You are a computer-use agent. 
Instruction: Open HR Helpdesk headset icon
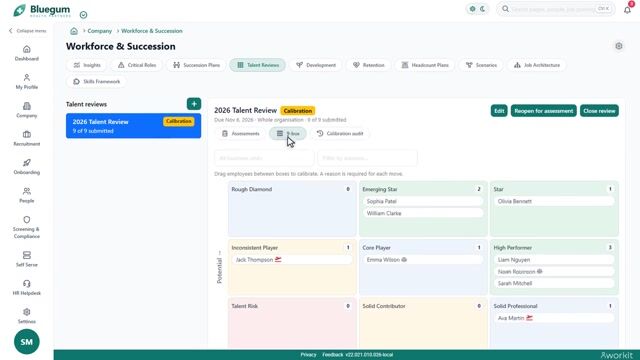coord(27,284)
